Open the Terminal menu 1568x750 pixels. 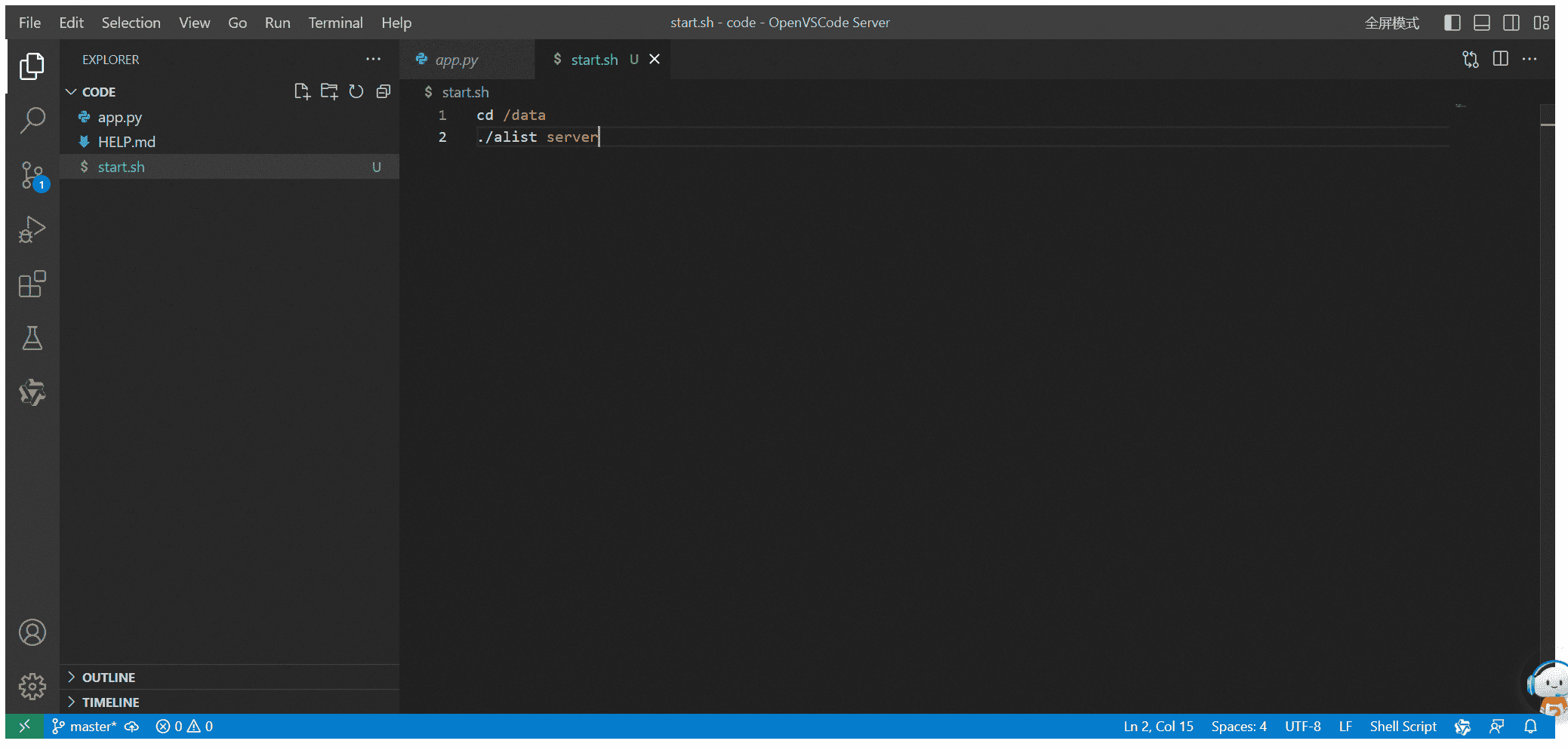pos(335,23)
